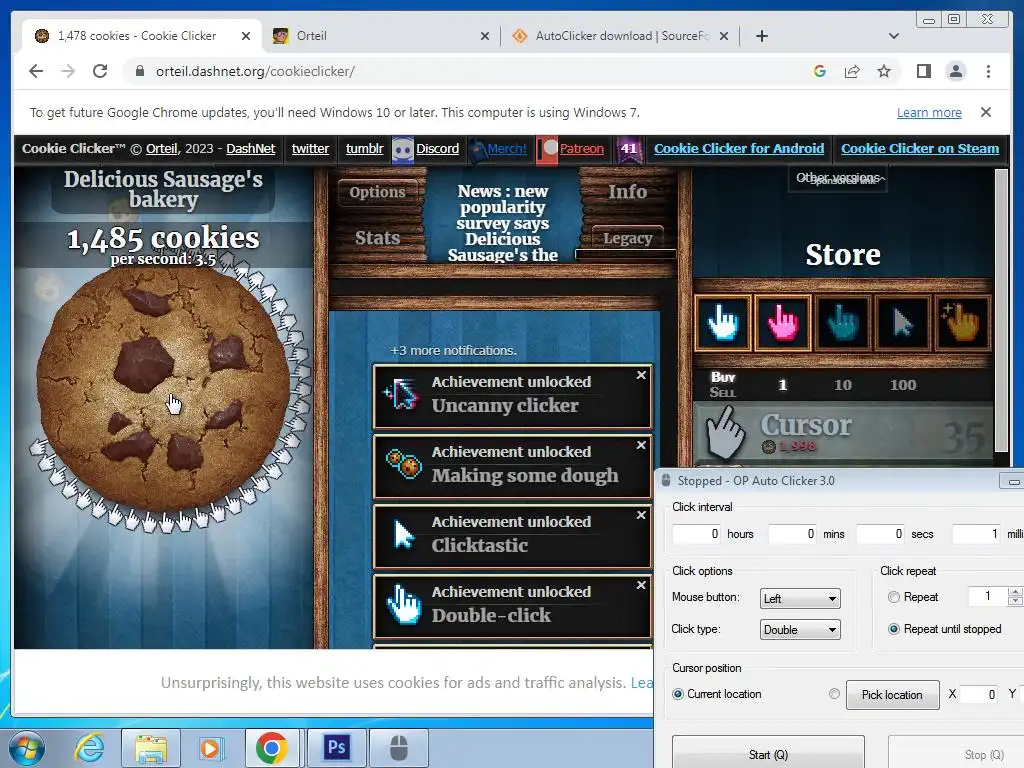This screenshot has width=1024, height=768.
Task: Rename Delicious Sausage's bakery title
Action: tap(163, 189)
